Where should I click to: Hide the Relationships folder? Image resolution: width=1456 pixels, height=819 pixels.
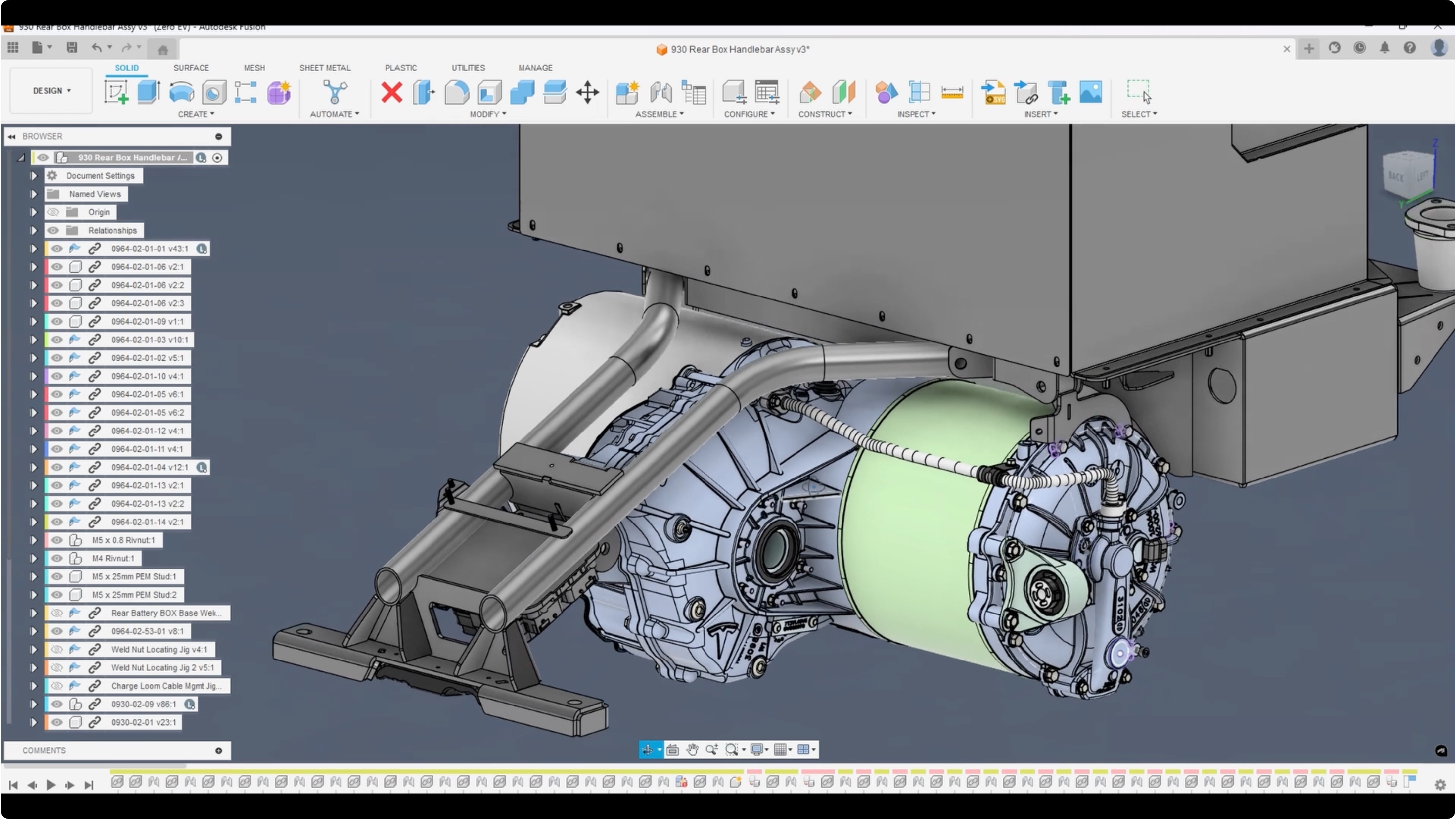[53, 231]
